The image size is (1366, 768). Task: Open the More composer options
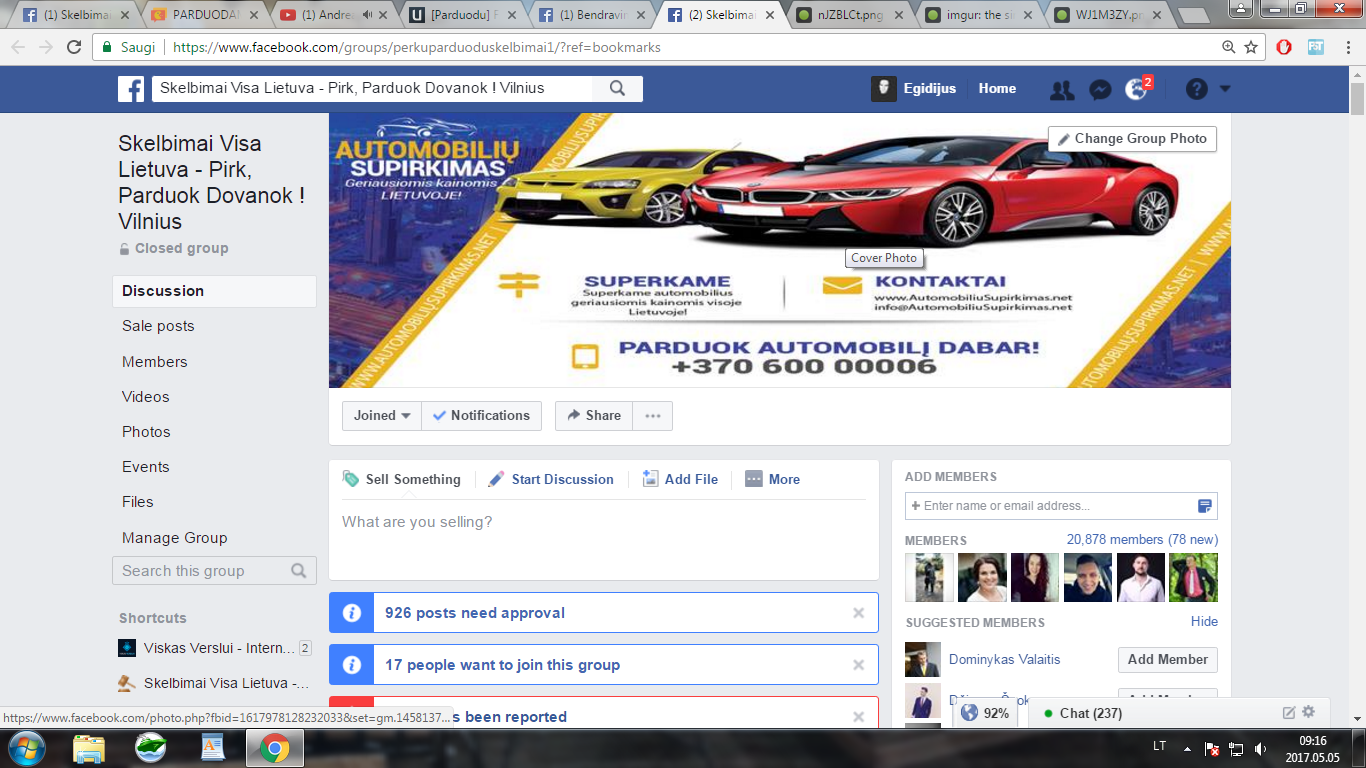772,479
